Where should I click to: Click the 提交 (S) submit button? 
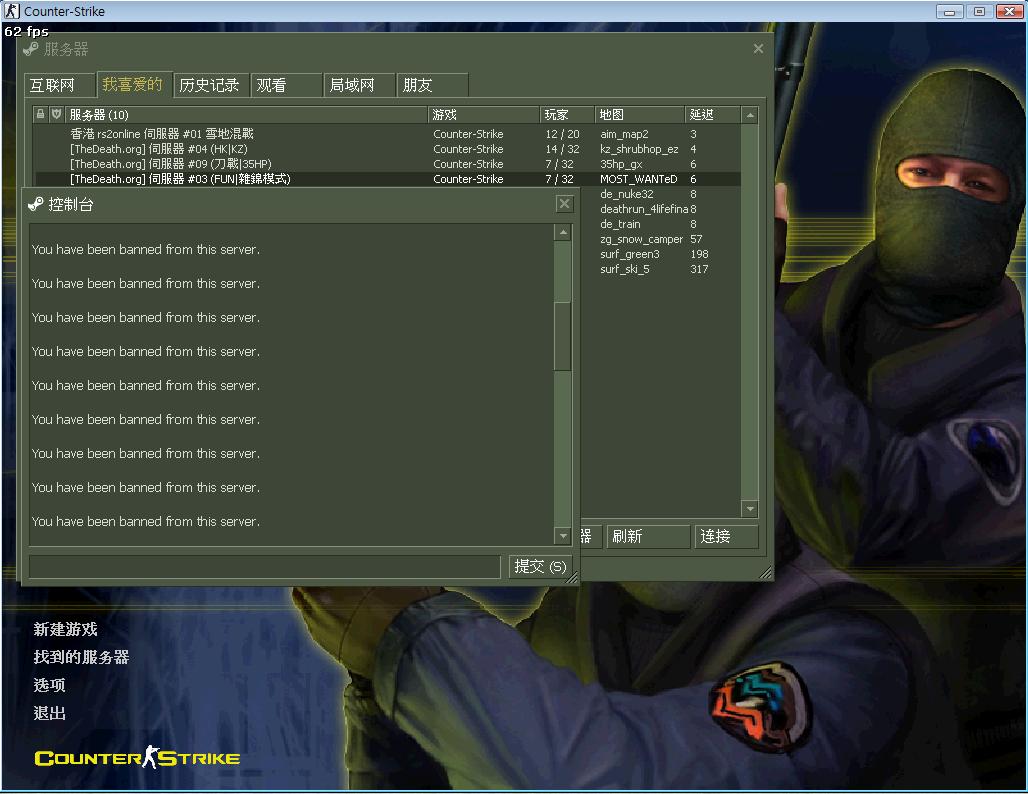pos(540,566)
